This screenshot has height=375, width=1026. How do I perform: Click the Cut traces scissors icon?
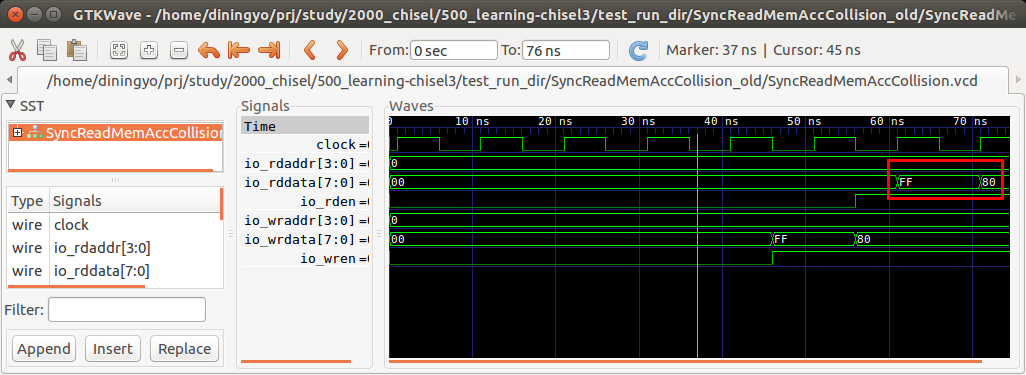tap(17, 50)
